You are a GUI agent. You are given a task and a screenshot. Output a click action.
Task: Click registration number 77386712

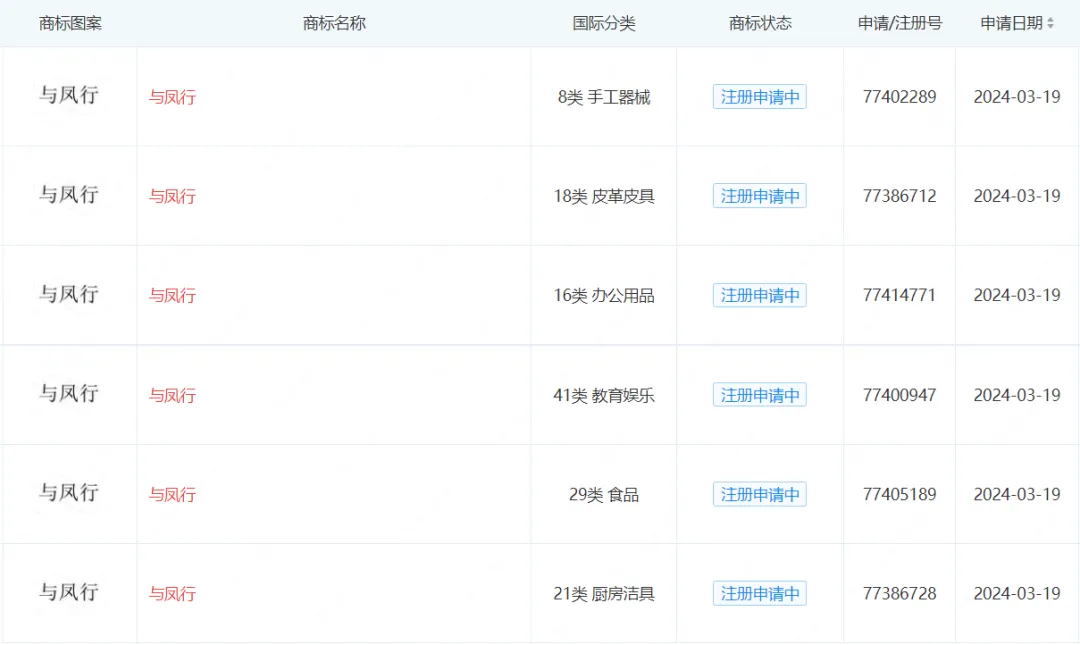click(900, 196)
